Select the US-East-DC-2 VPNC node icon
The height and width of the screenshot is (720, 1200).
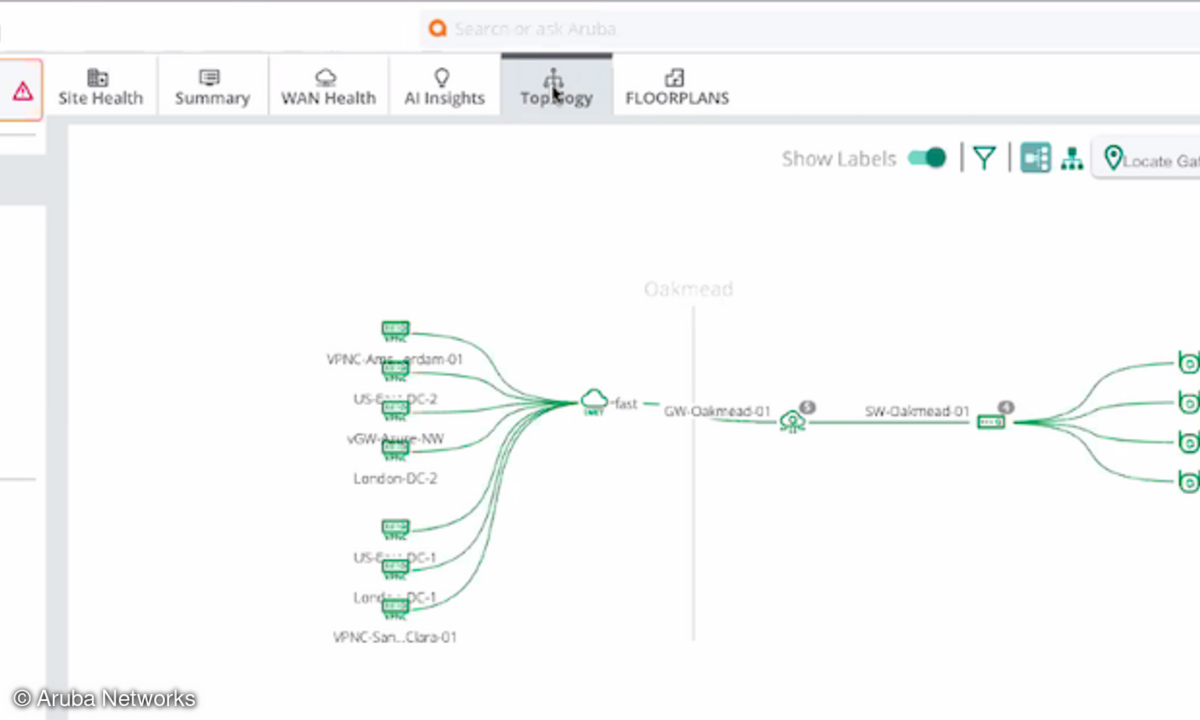coord(395,371)
